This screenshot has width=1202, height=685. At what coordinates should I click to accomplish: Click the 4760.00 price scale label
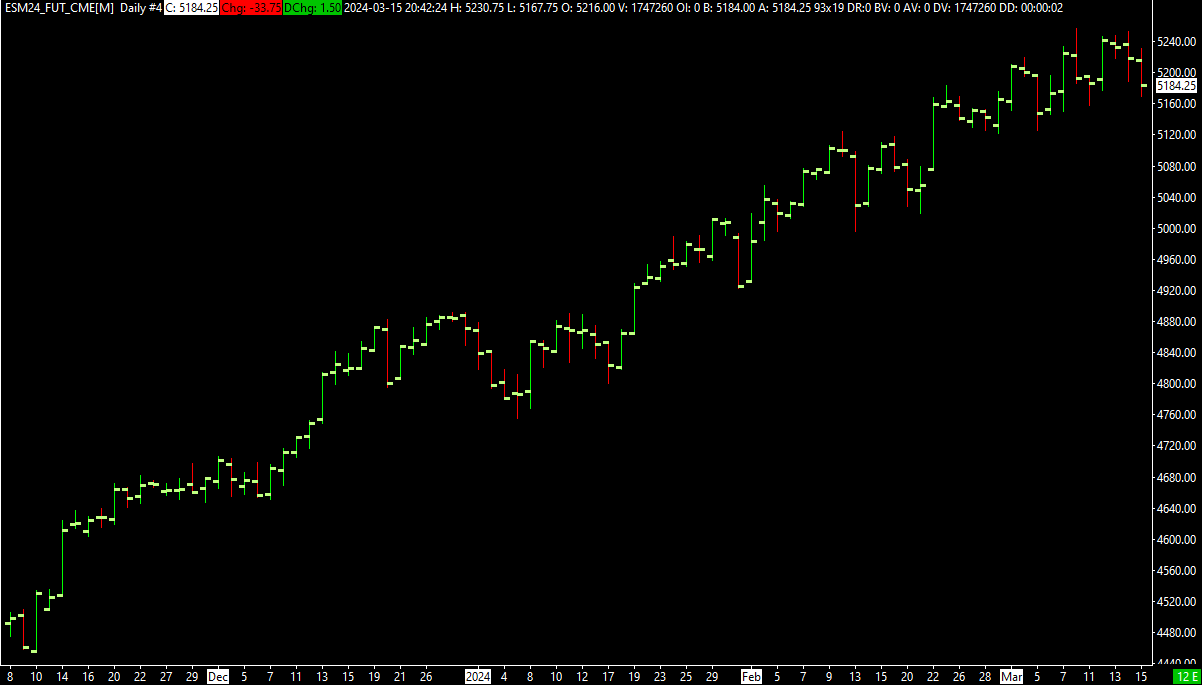pos(1177,415)
